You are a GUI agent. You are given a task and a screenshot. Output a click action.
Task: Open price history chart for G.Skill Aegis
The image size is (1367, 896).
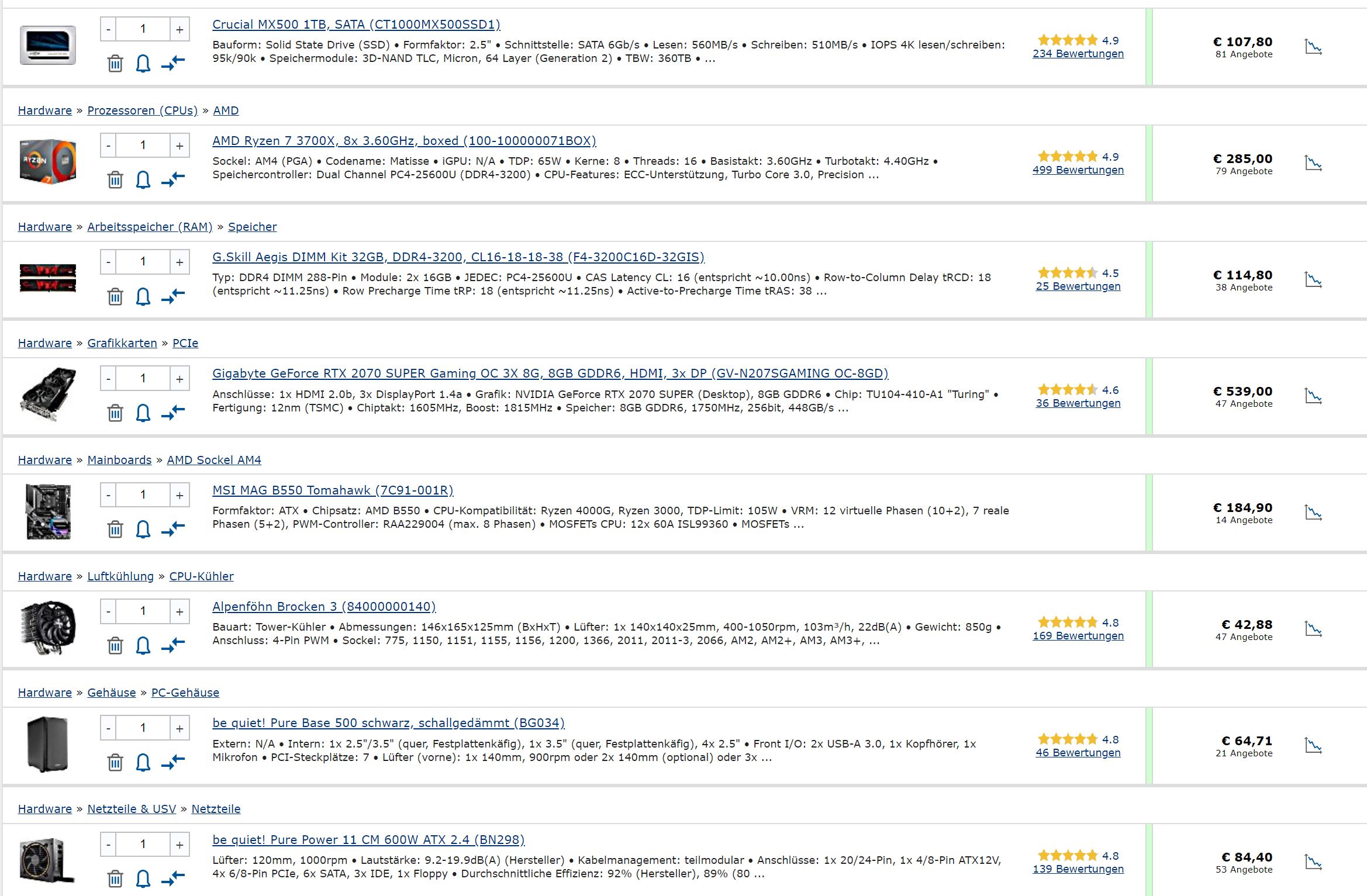click(1313, 279)
